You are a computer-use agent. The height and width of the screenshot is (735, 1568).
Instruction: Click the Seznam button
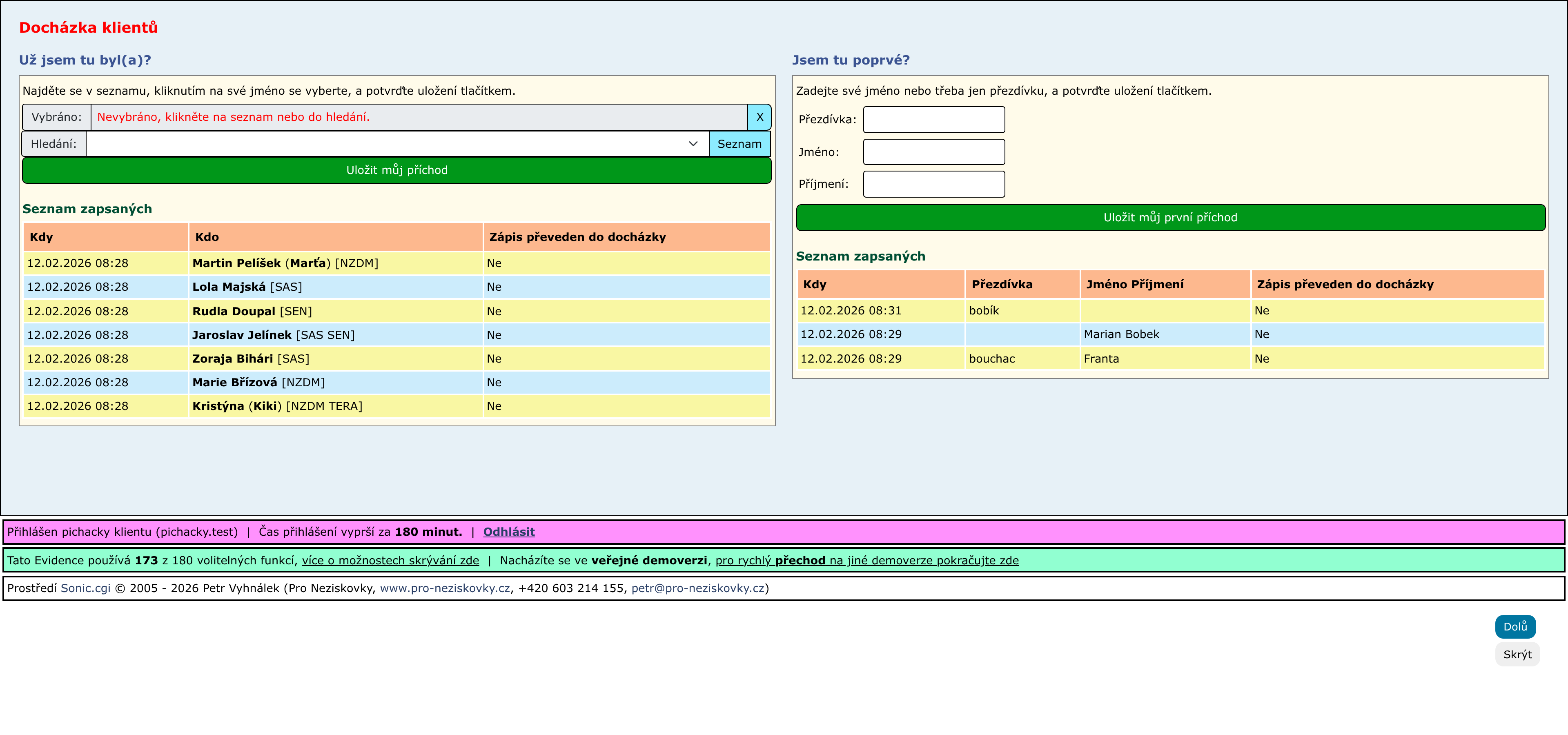click(739, 144)
